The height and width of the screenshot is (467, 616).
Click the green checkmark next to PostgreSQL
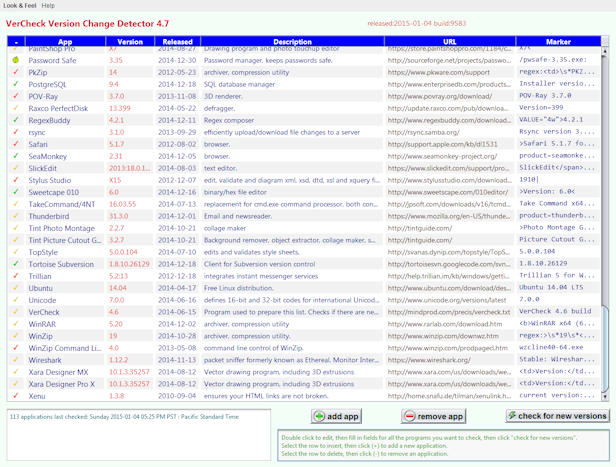point(16,84)
